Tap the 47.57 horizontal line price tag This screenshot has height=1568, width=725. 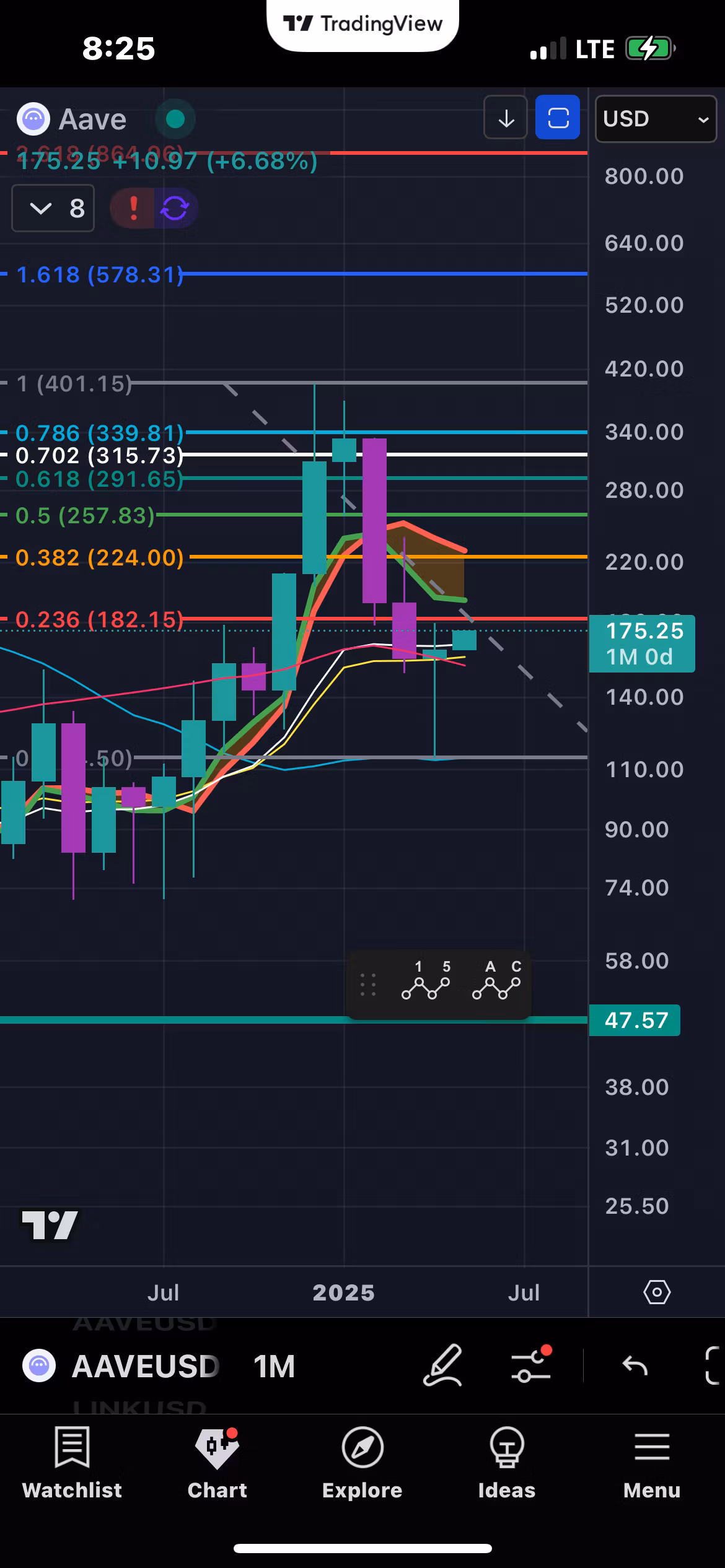635,1020
